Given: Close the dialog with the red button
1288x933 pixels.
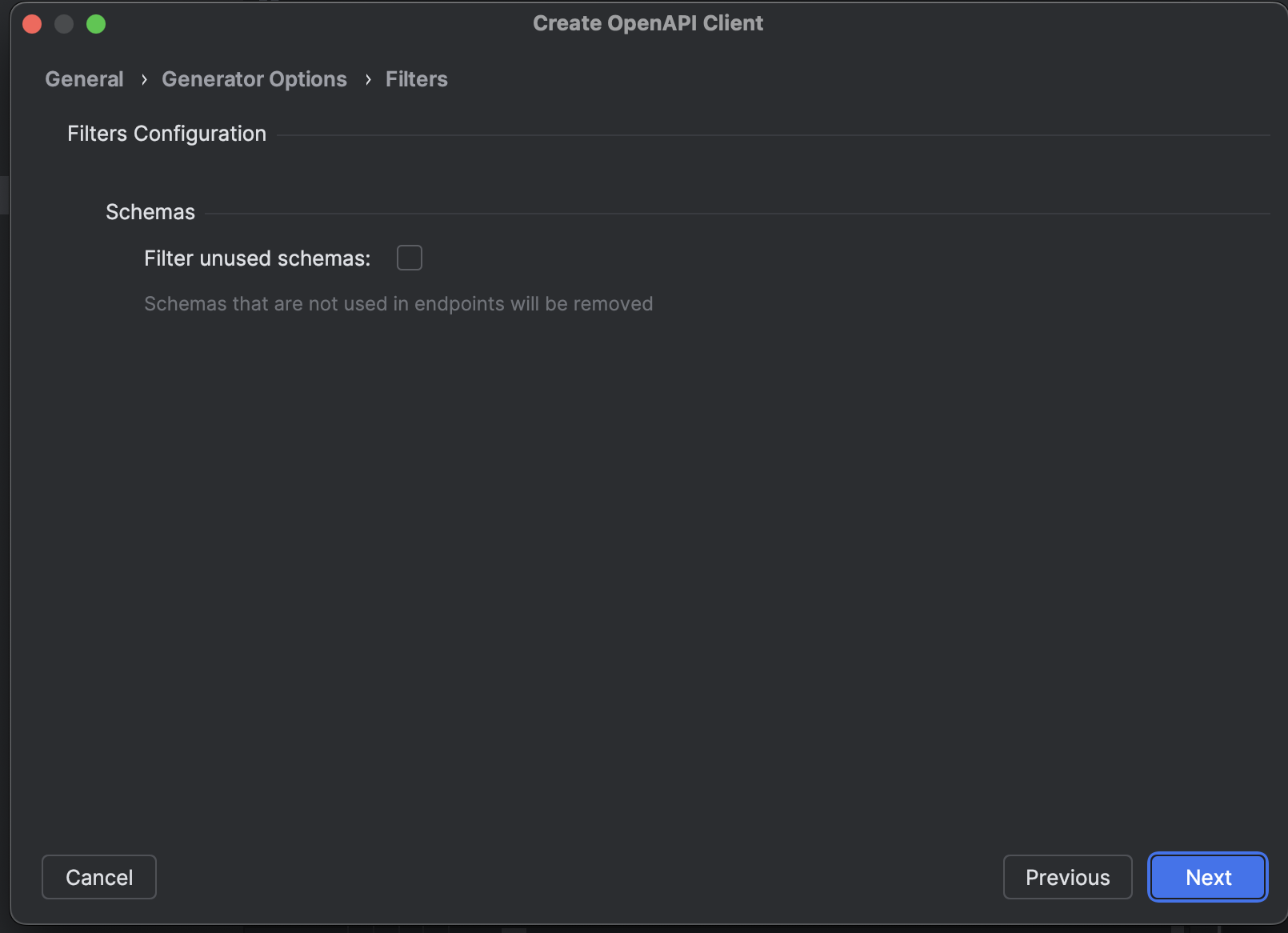Looking at the screenshot, I should click(x=32, y=24).
